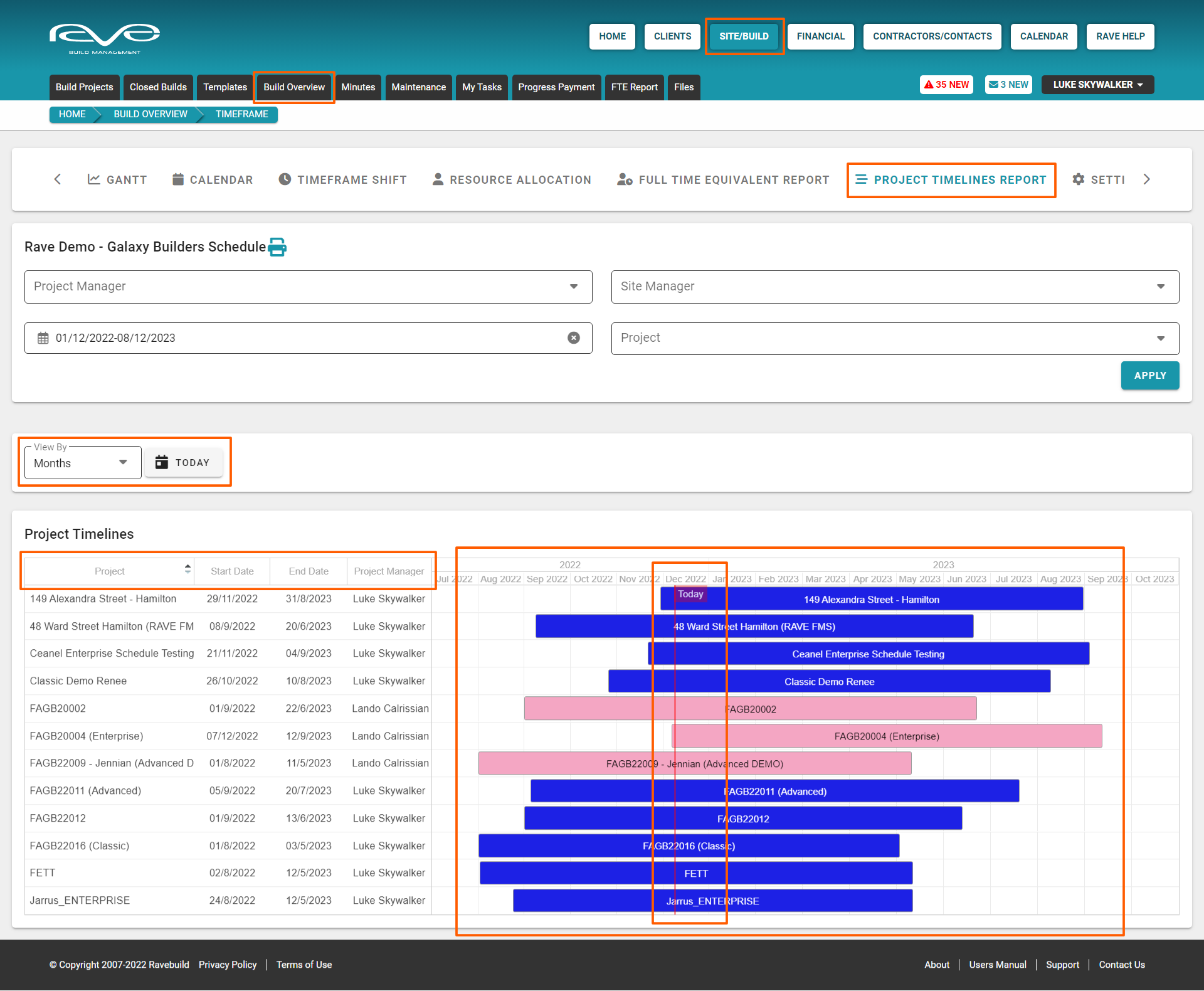The image size is (1204, 991).
Task: Change the View By Months selector
Action: coord(82,463)
